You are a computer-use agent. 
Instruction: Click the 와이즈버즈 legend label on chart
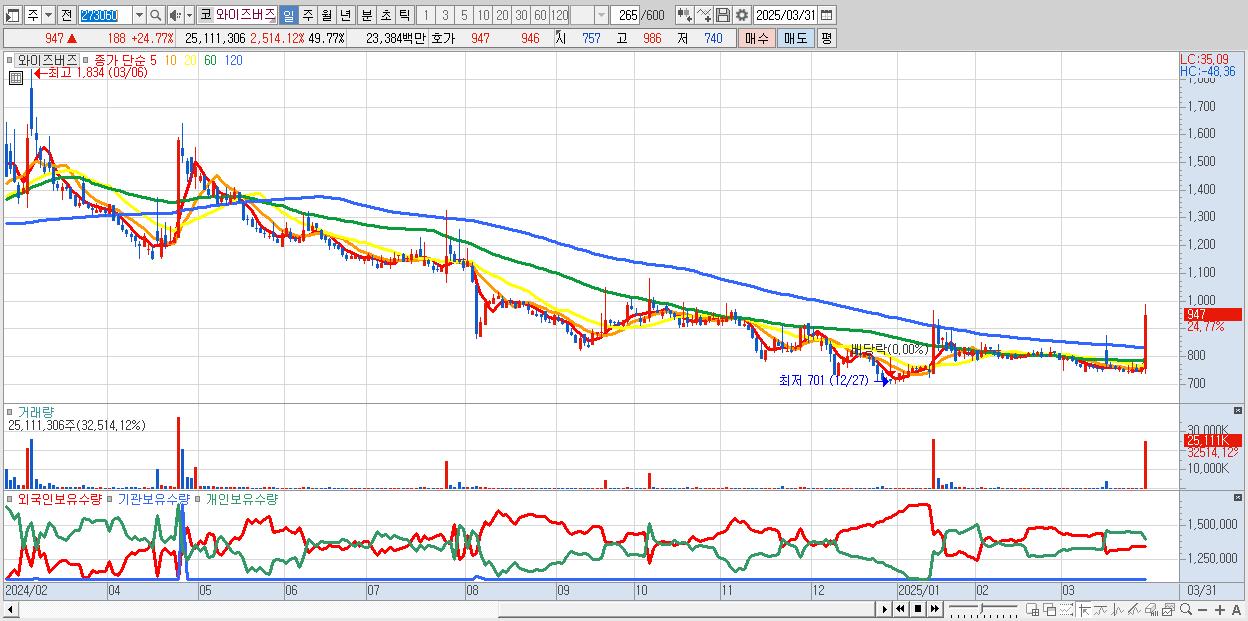[x=47, y=60]
